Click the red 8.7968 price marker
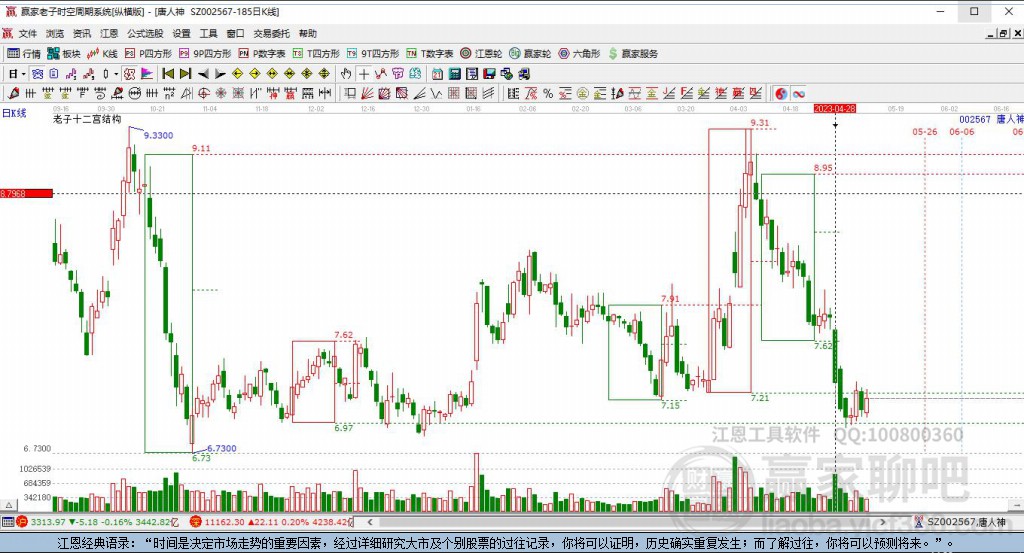 pyautogui.click(x=26, y=193)
